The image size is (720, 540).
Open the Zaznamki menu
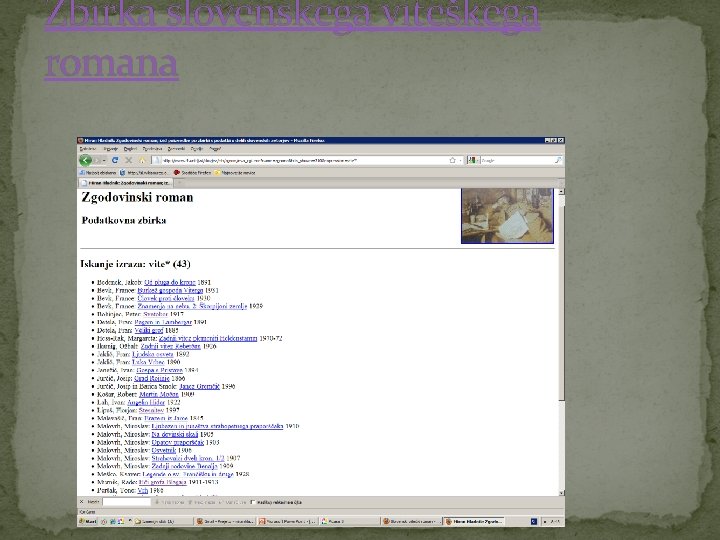click(x=176, y=149)
